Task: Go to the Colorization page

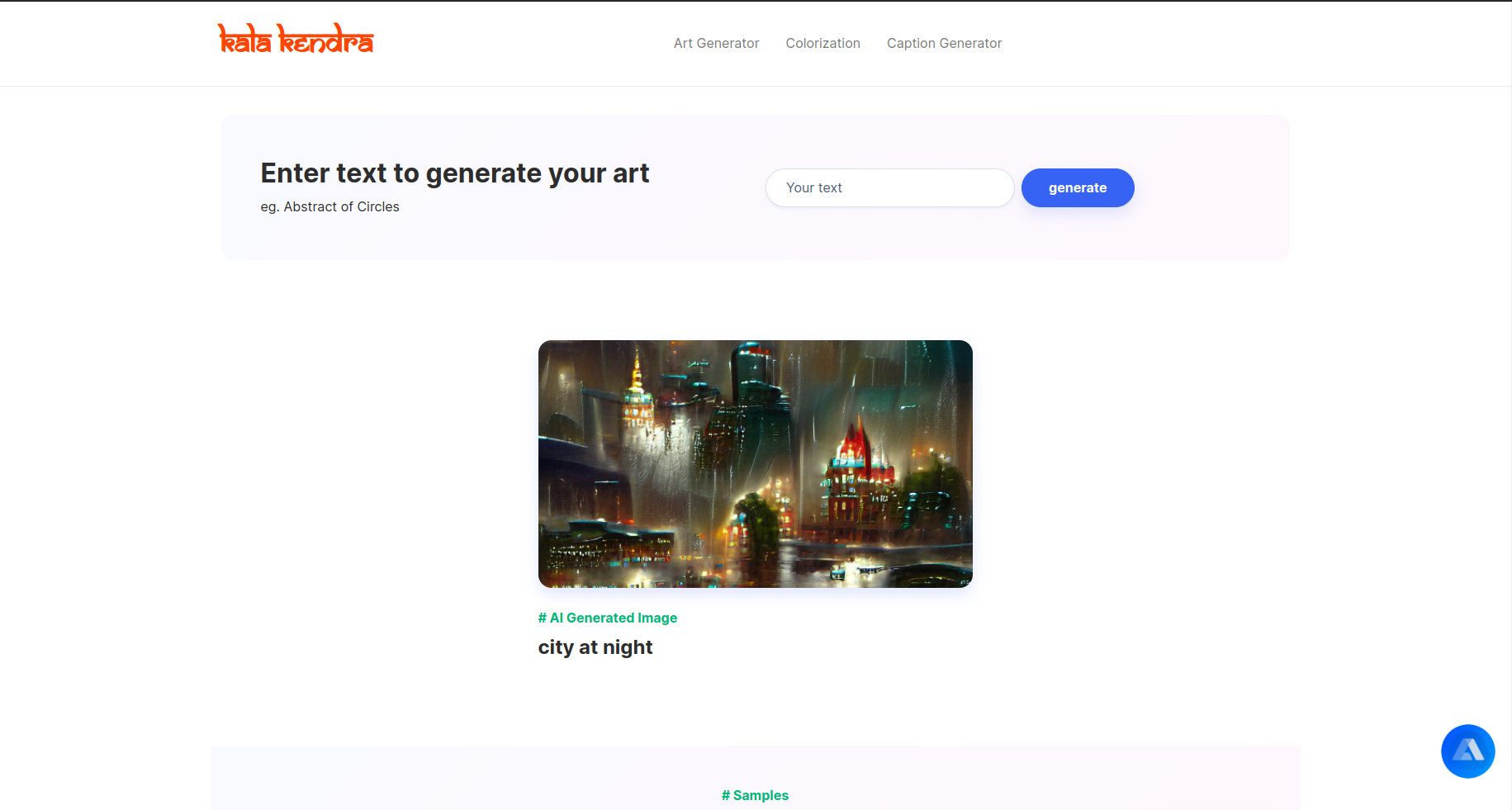Action: [822, 43]
